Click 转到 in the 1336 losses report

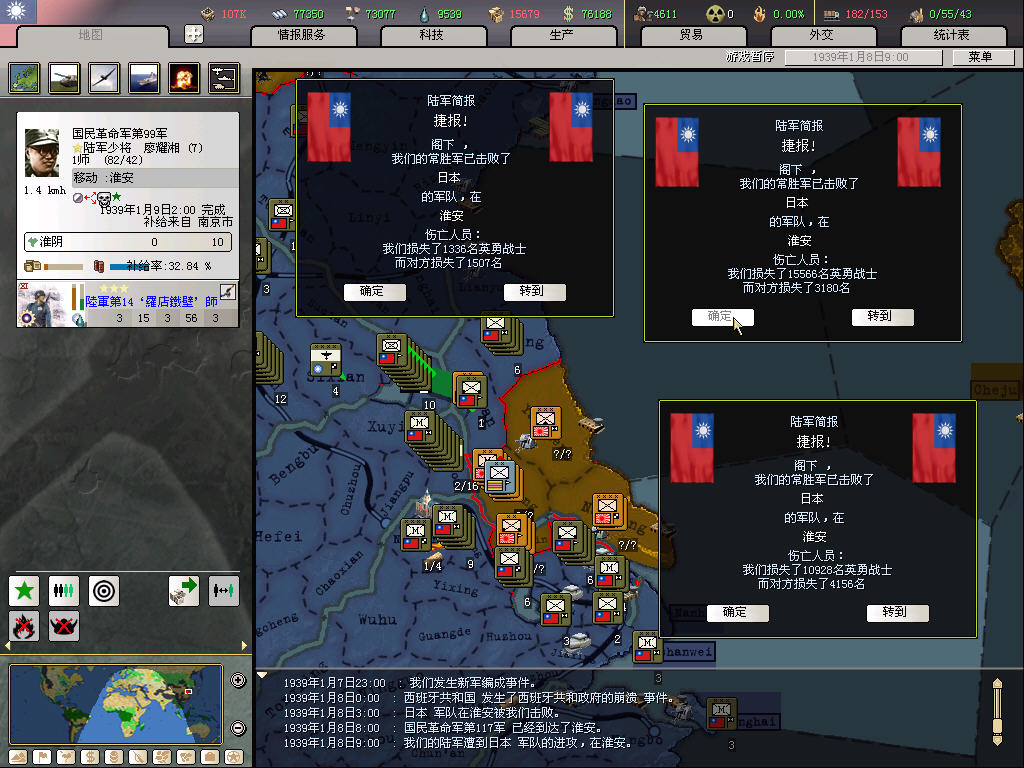[x=534, y=291]
